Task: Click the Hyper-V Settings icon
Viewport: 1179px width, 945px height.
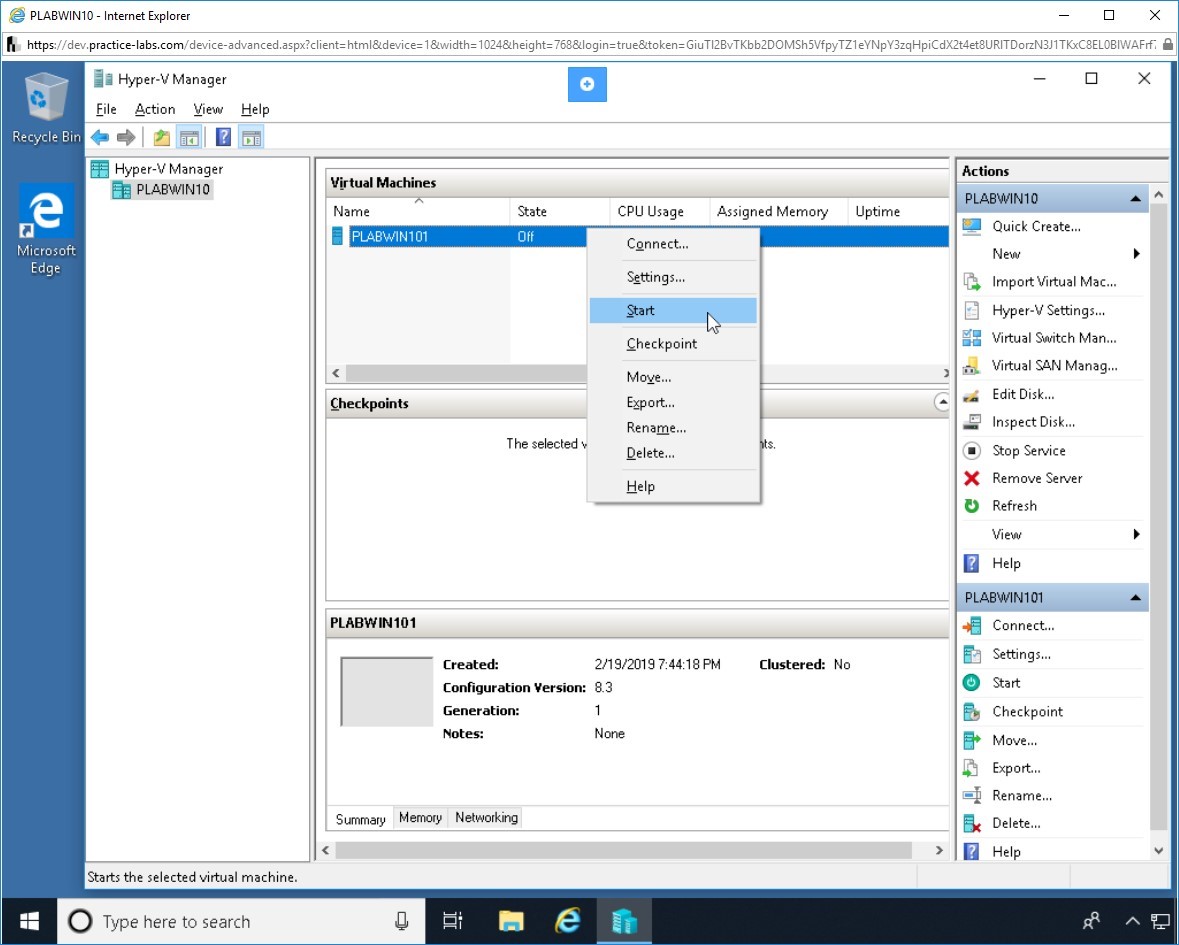Action: pos(971,310)
